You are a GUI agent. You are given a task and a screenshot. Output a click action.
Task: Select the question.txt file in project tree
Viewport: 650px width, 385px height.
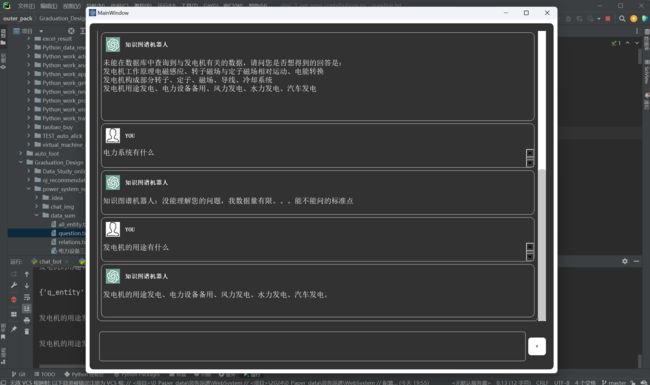(x=68, y=233)
